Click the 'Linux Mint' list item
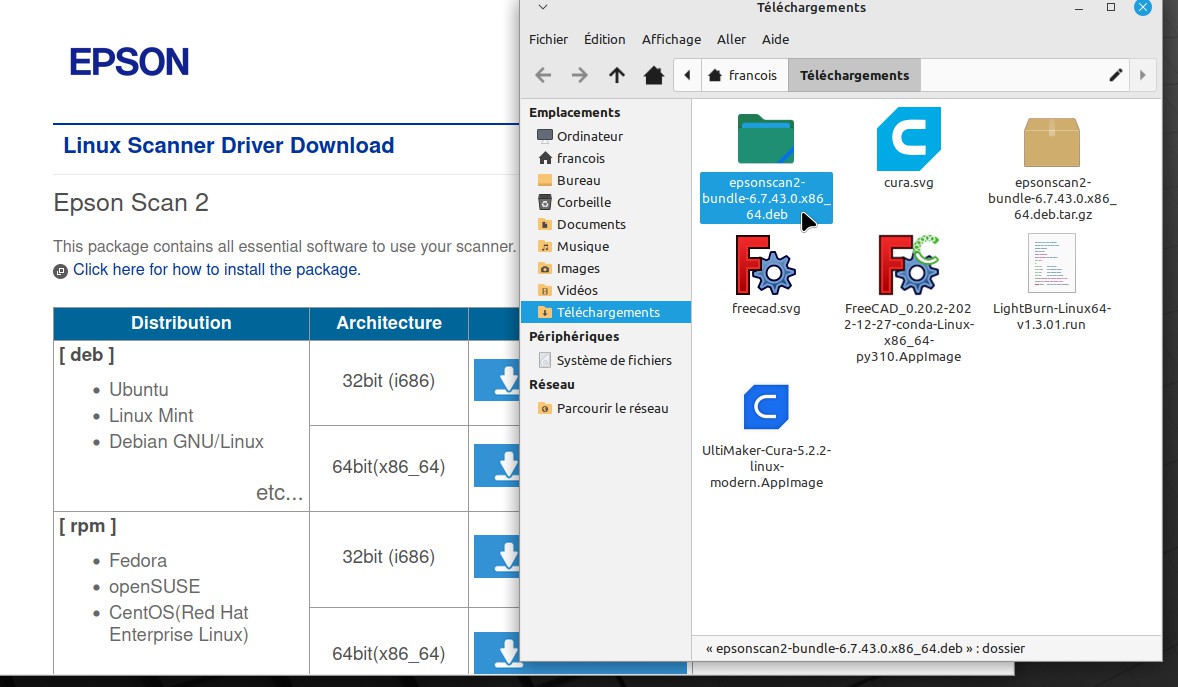This screenshot has width=1178, height=687. click(x=151, y=416)
